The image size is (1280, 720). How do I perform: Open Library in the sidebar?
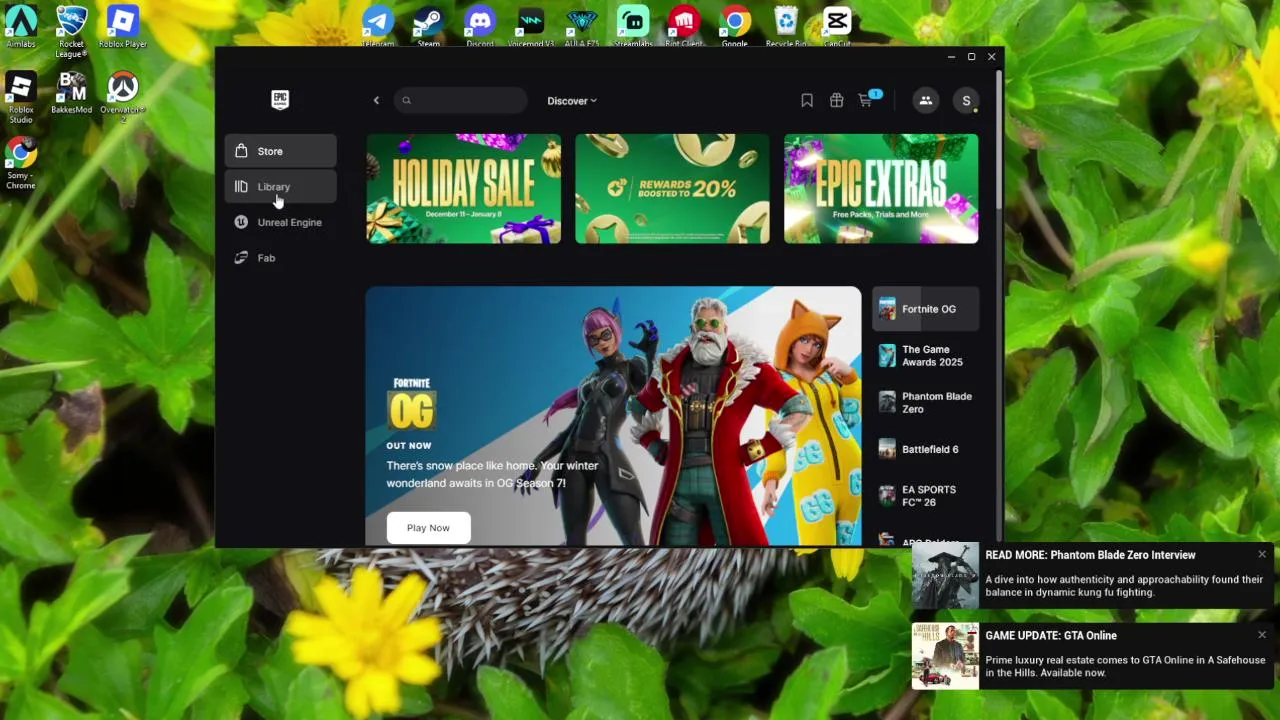tap(281, 187)
